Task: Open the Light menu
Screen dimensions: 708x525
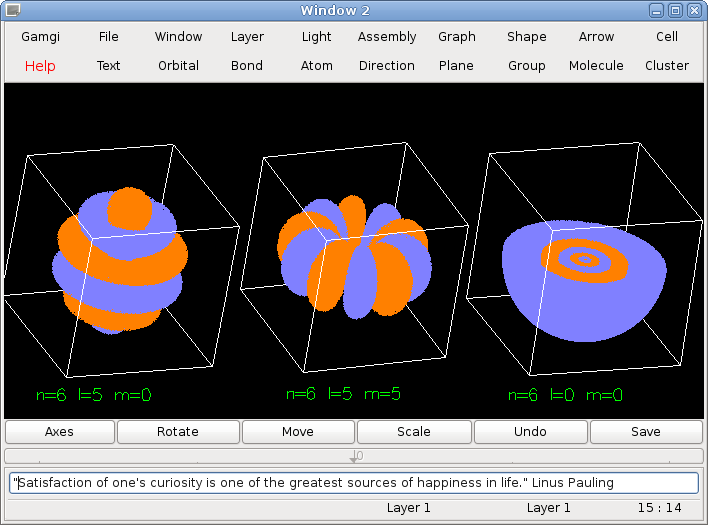Action: [317, 37]
